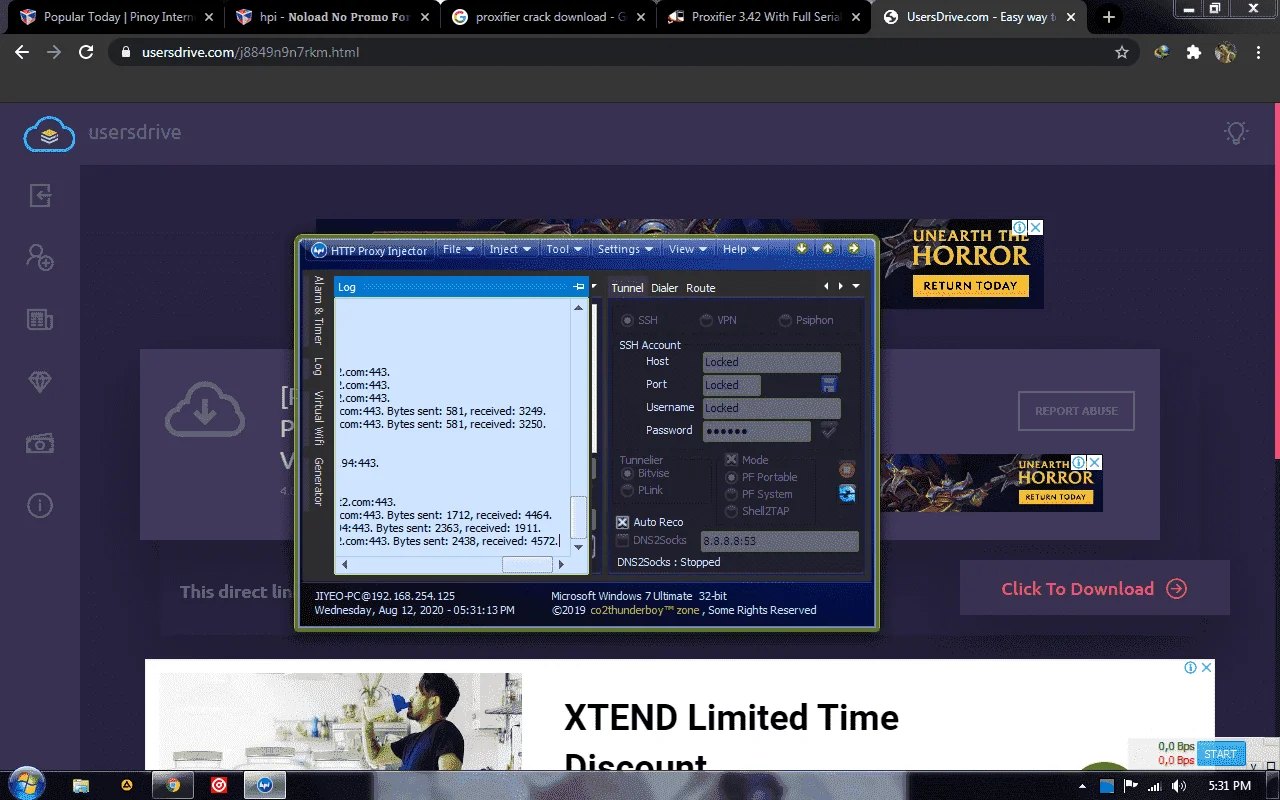Open the Settings dropdown menu
The image size is (1280, 800).
tap(625, 249)
